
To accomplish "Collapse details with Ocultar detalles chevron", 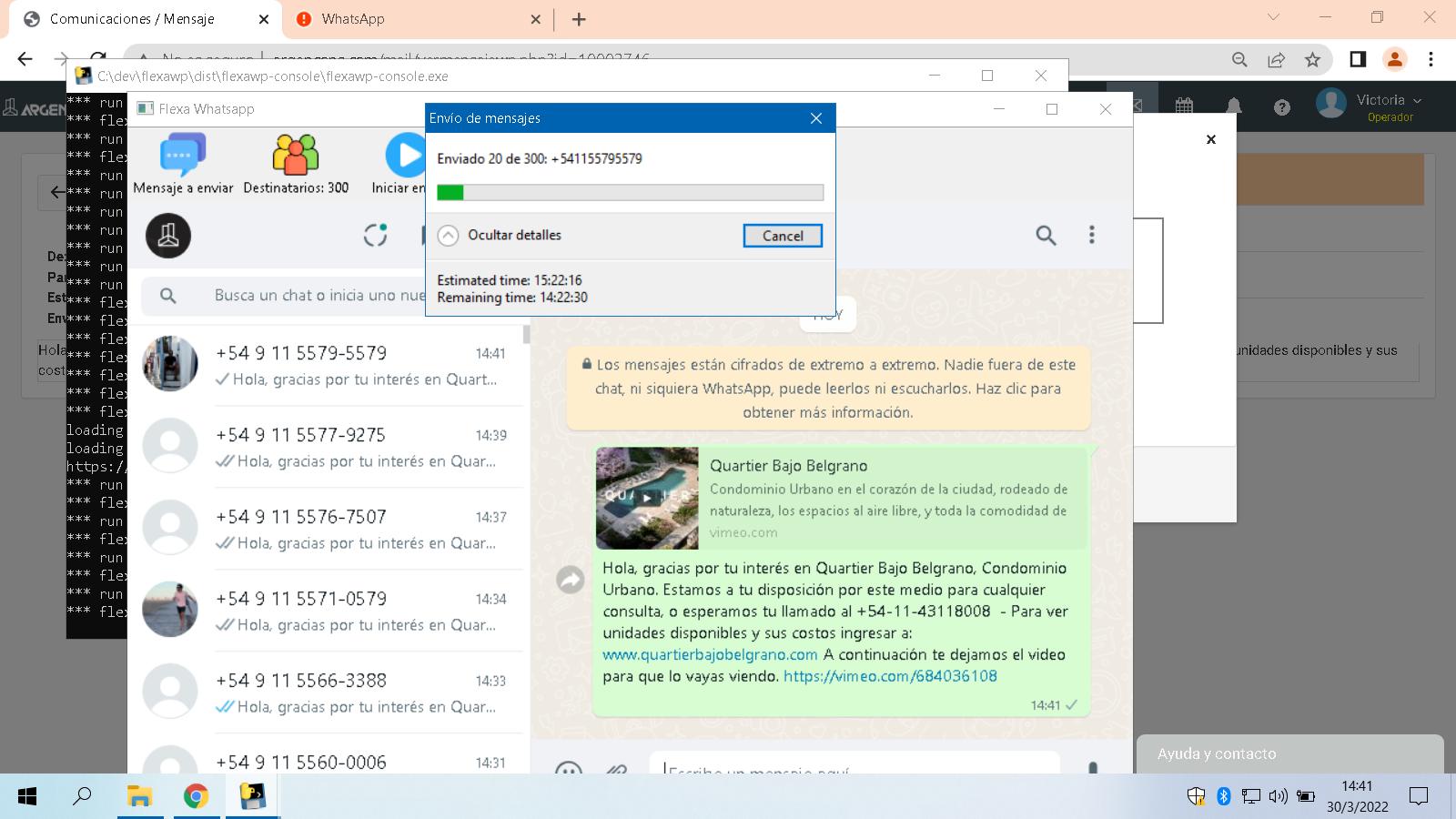I will click(448, 236).
